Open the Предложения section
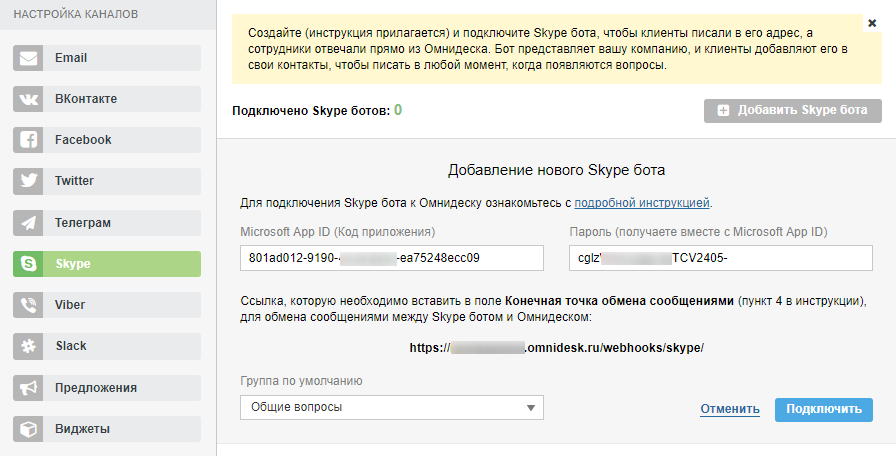 (107, 388)
